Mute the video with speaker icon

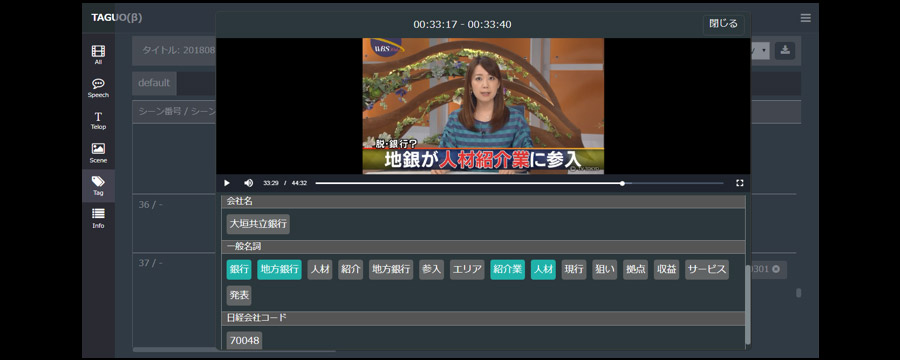click(x=248, y=183)
